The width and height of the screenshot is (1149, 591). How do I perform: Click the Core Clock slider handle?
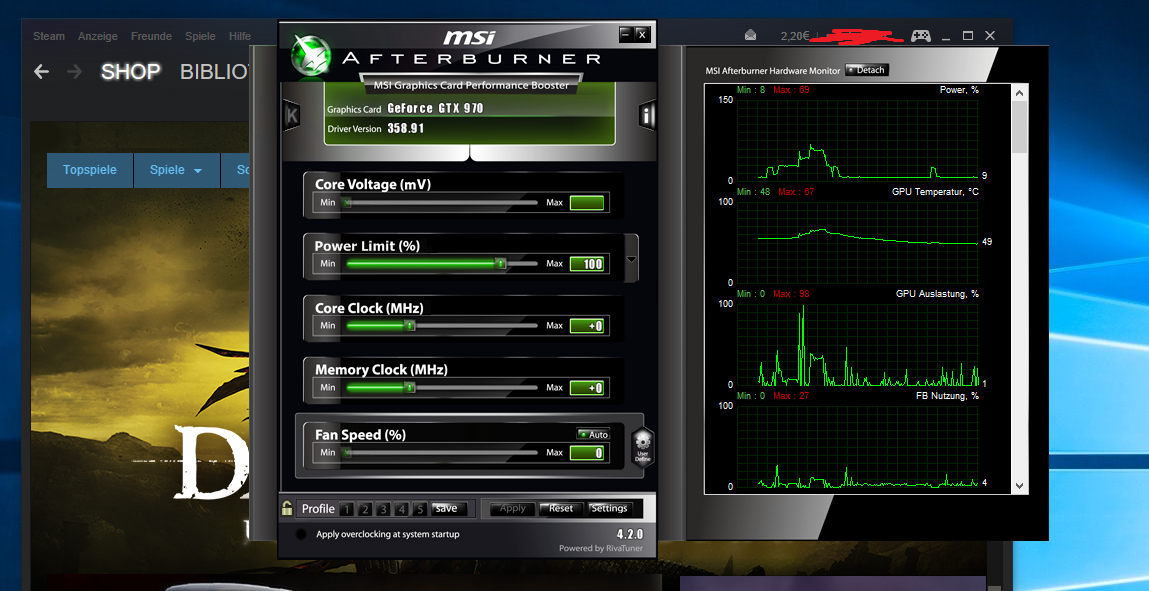click(x=410, y=325)
